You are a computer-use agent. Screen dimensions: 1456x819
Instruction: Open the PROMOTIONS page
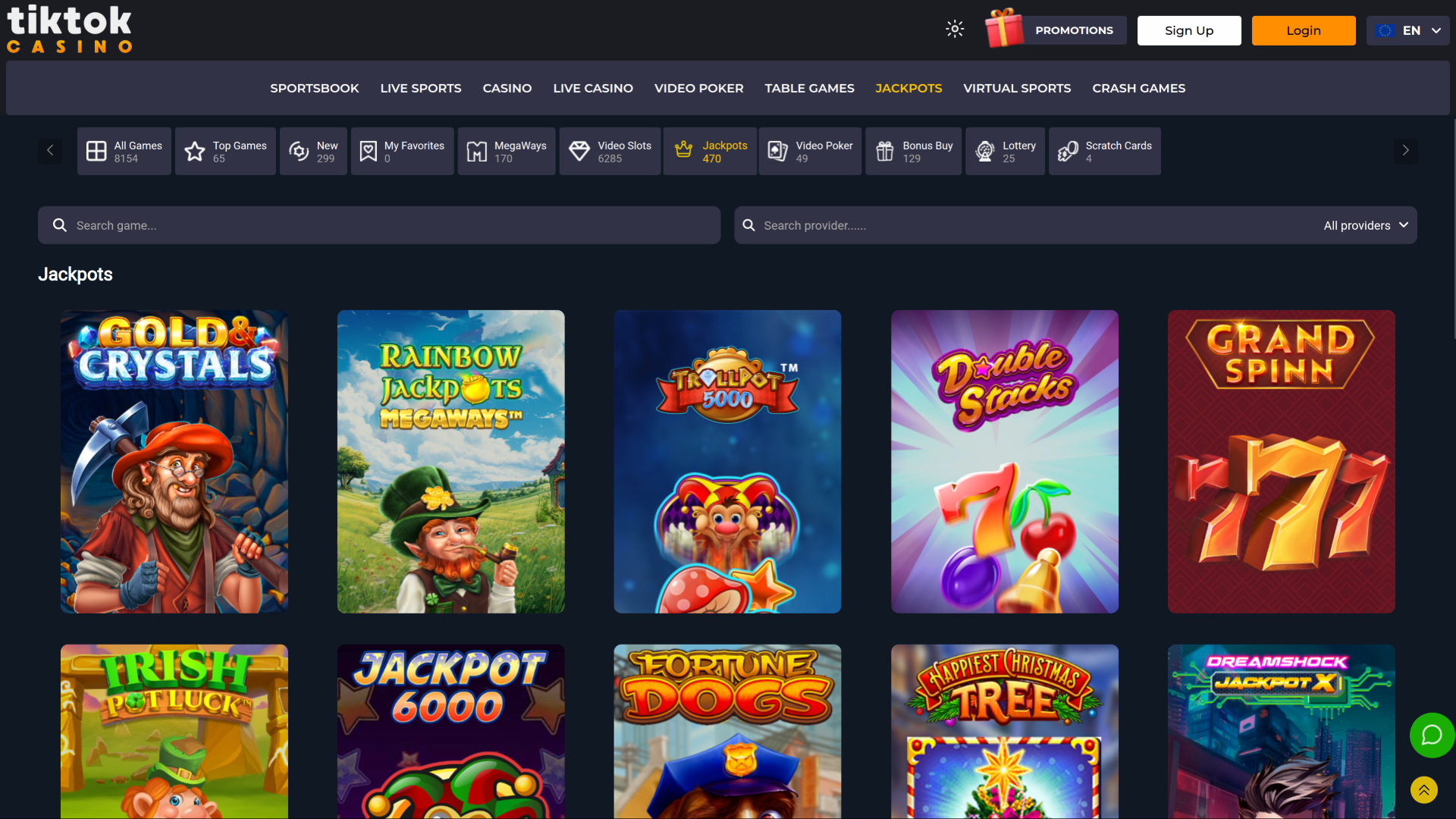click(x=1075, y=30)
